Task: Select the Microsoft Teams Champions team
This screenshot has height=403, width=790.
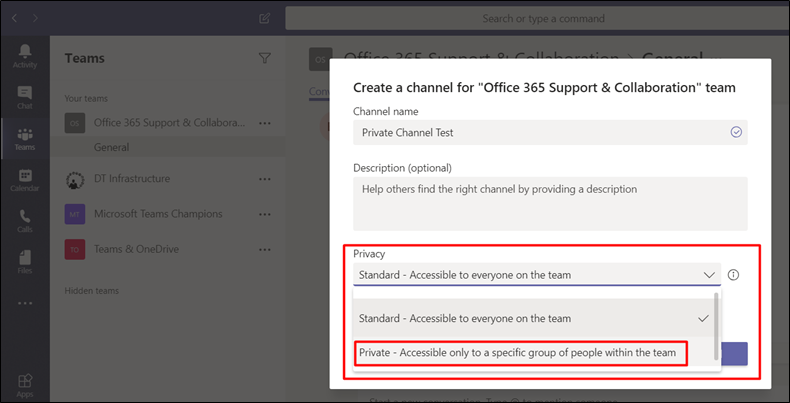Action: point(158,214)
